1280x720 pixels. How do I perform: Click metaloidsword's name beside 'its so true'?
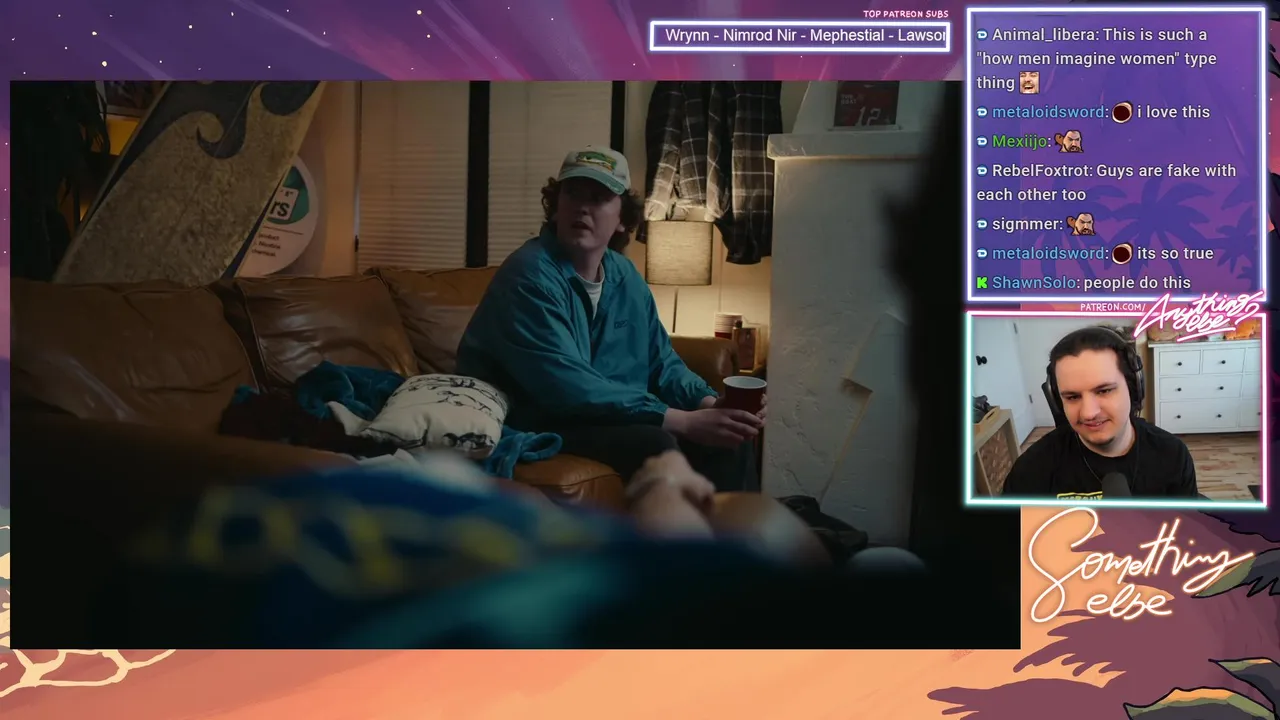1048,254
